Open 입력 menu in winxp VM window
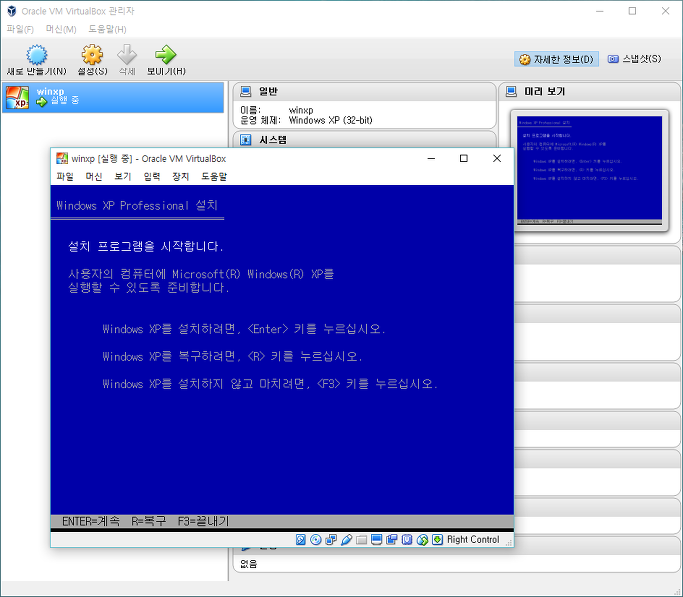Image resolution: width=683 pixels, height=597 pixels. (152, 176)
